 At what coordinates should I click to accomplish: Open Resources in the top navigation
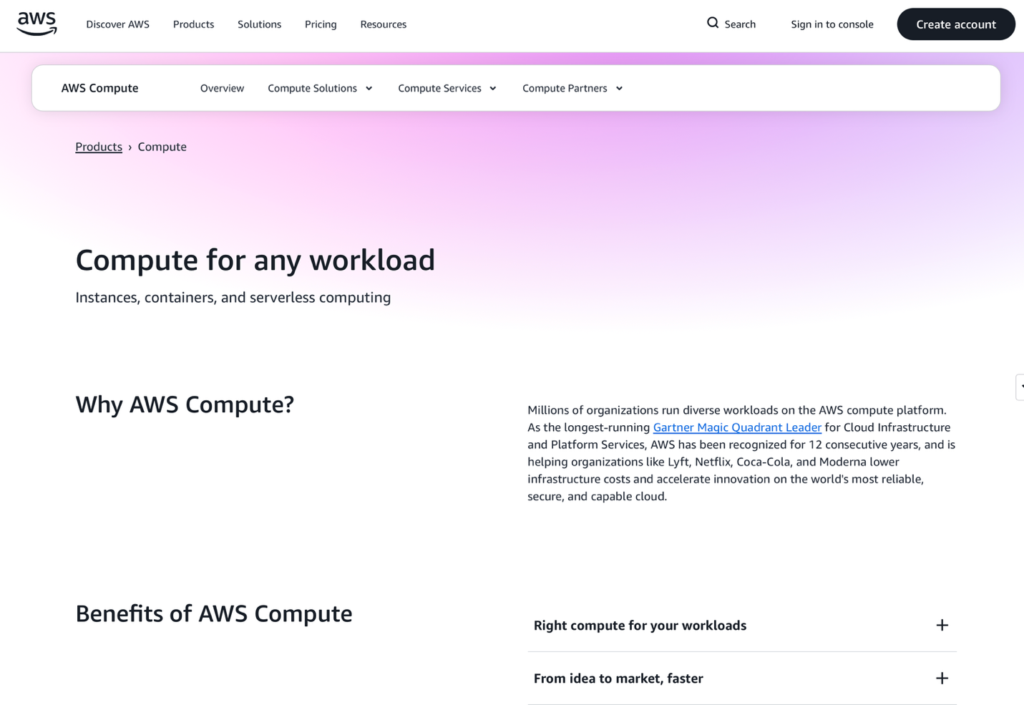(x=383, y=24)
